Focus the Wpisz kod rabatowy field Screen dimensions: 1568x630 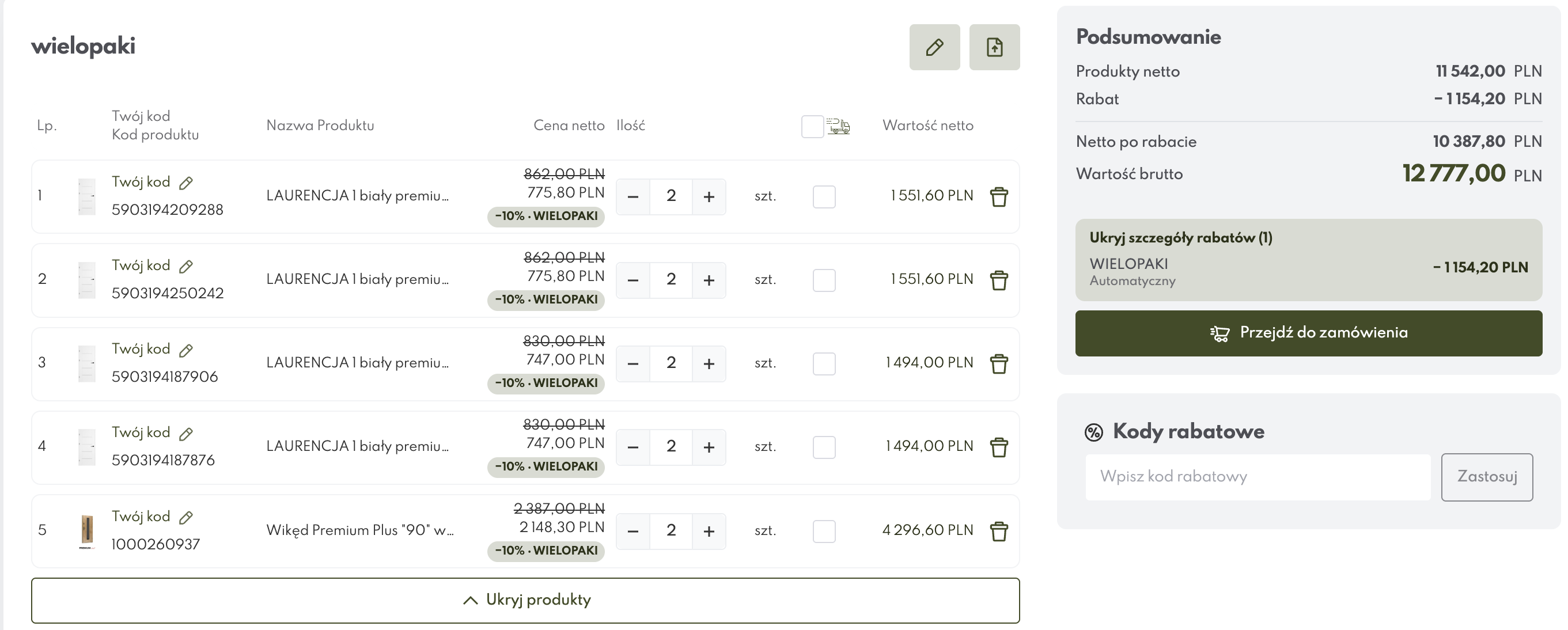pyautogui.click(x=1258, y=477)
